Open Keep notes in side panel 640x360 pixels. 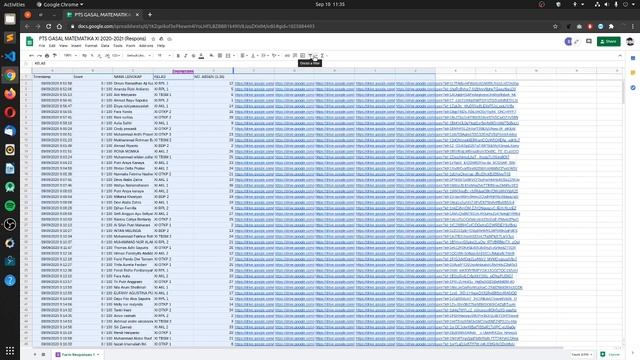point(633,73)
